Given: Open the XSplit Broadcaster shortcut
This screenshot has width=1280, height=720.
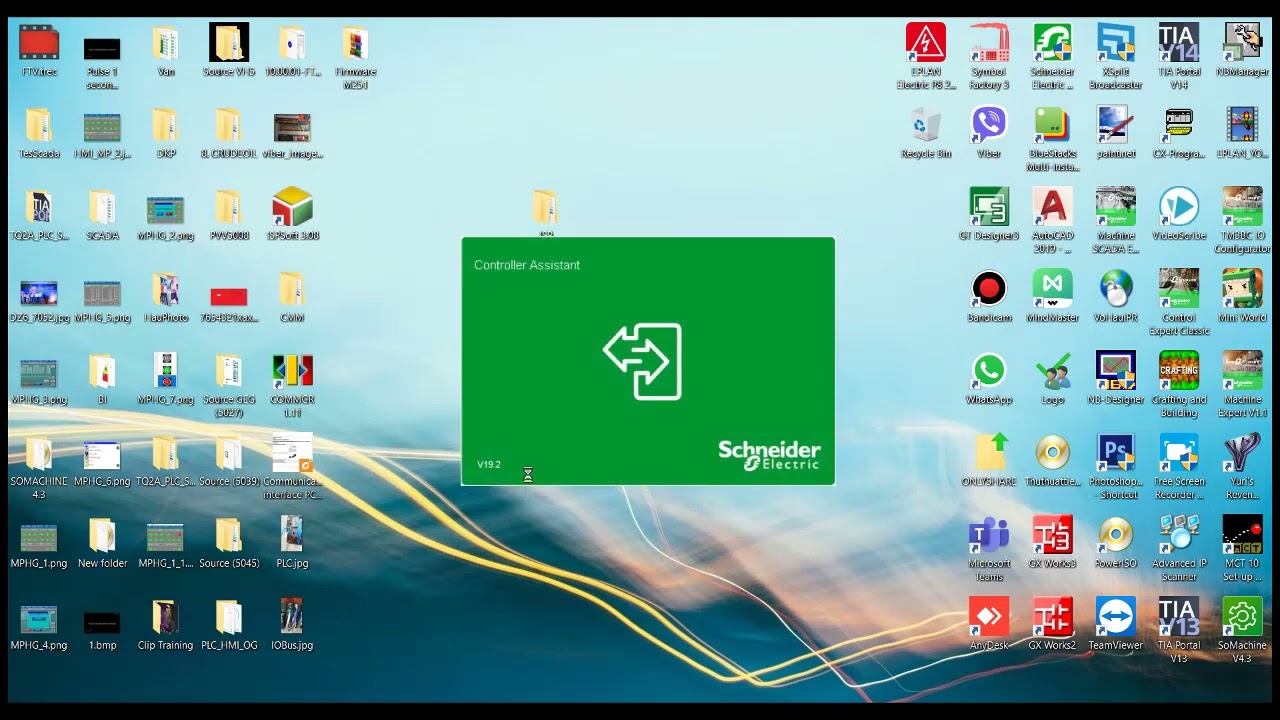Looking at the screenshot, I should click(1115, 43).
